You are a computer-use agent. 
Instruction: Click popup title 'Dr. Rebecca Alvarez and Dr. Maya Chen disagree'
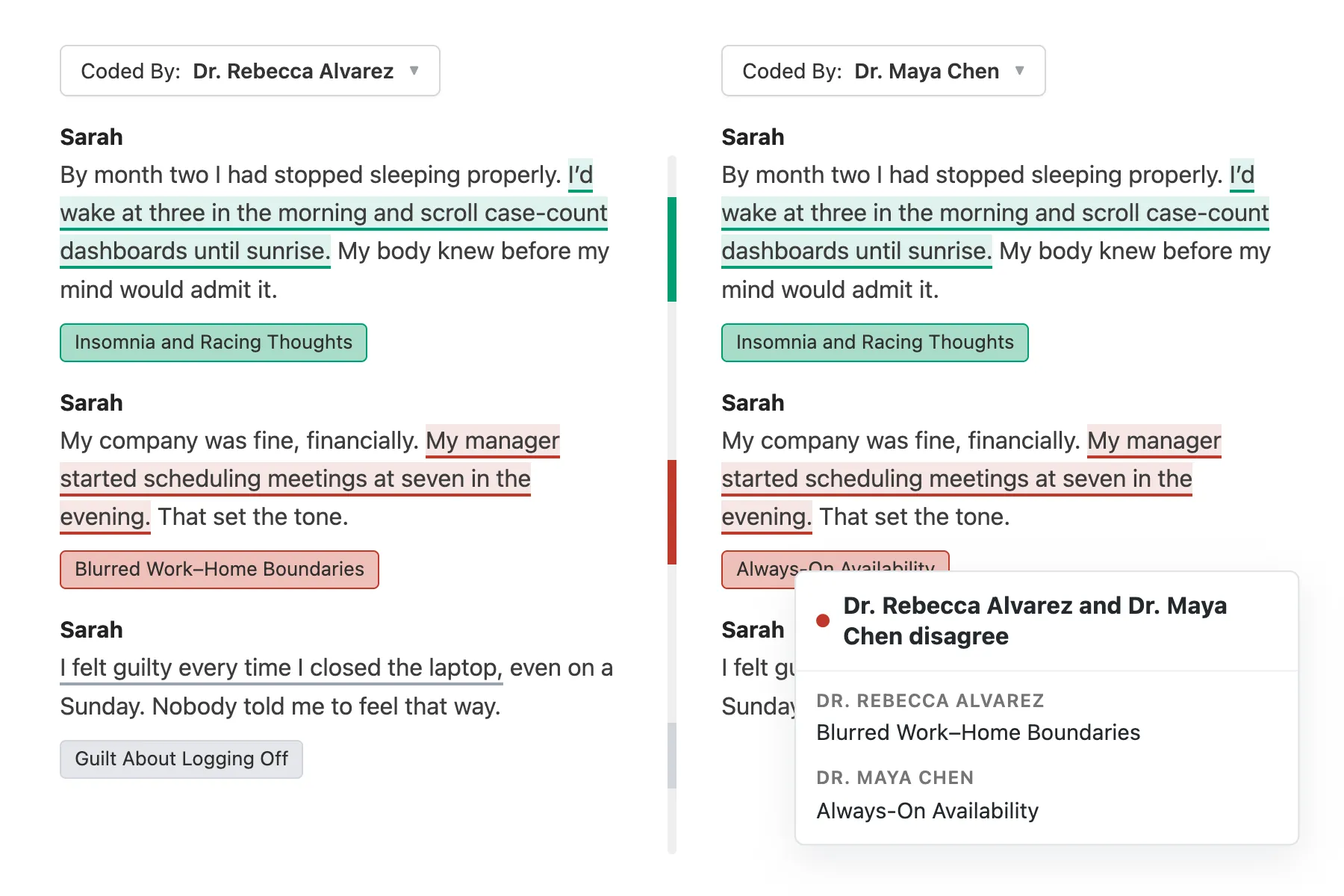1035,620
